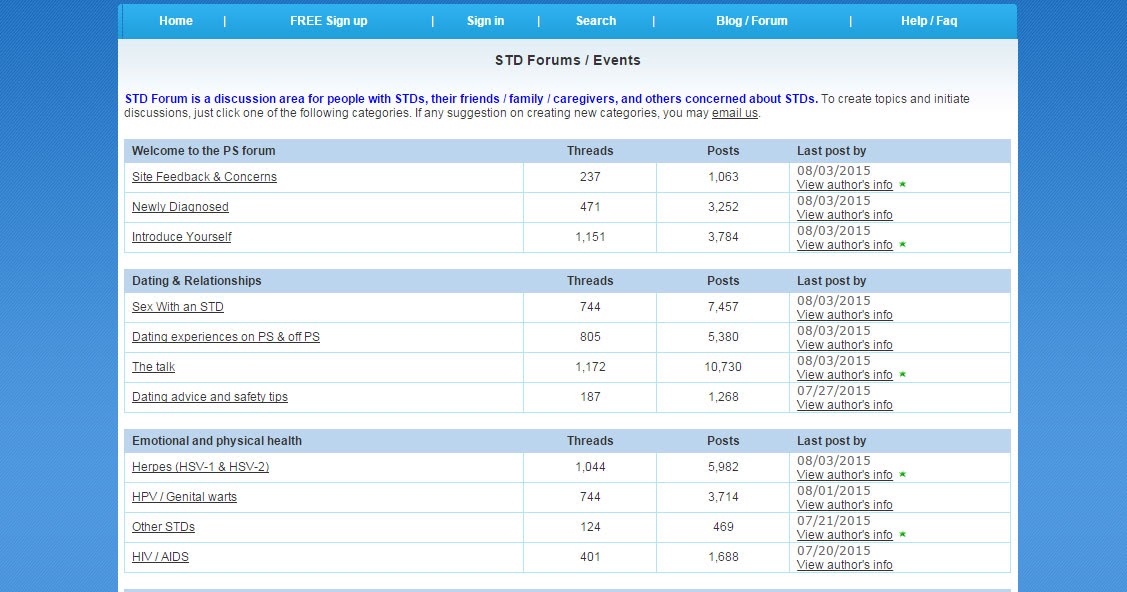View author's info for Newly Diagnosed row
This screenshot has height=592, width=1127.
tap(845, 216)
